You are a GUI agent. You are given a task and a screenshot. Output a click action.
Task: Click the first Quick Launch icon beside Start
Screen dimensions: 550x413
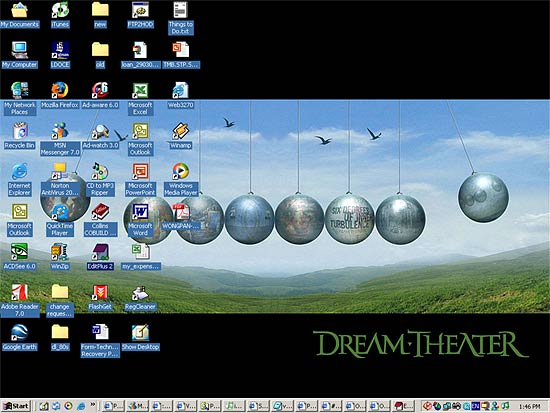[x=43, y=406]
